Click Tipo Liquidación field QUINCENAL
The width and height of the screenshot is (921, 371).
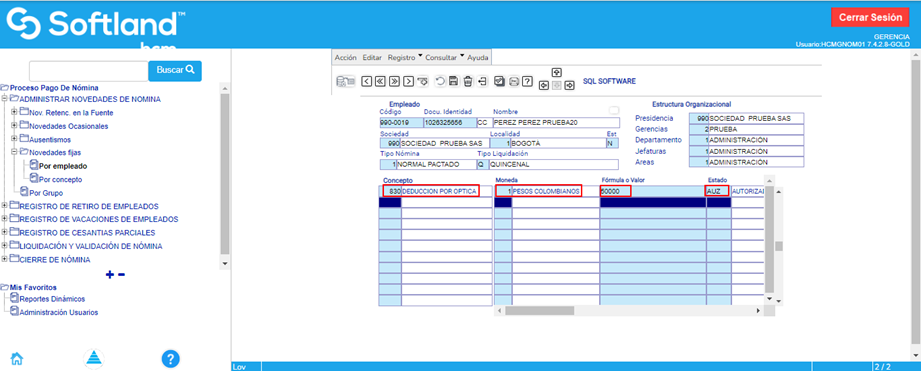click(x=554, y=164)
